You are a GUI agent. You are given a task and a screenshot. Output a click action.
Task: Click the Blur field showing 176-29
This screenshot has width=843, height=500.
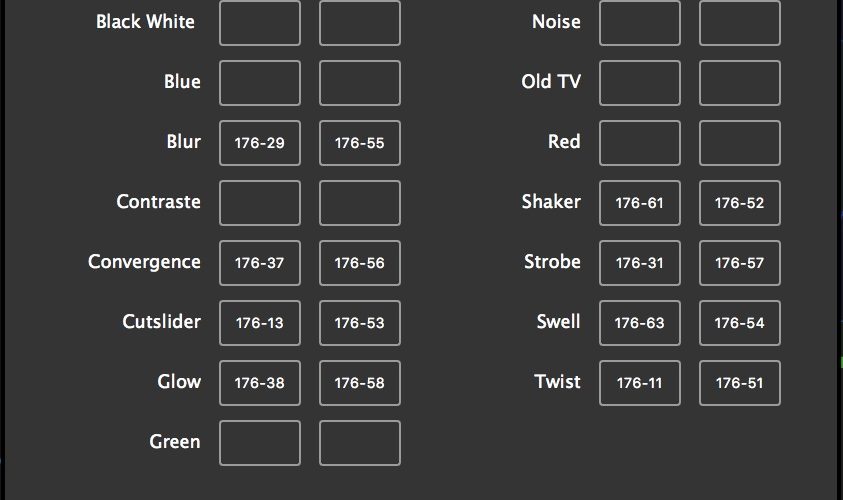tap(260, 143)
